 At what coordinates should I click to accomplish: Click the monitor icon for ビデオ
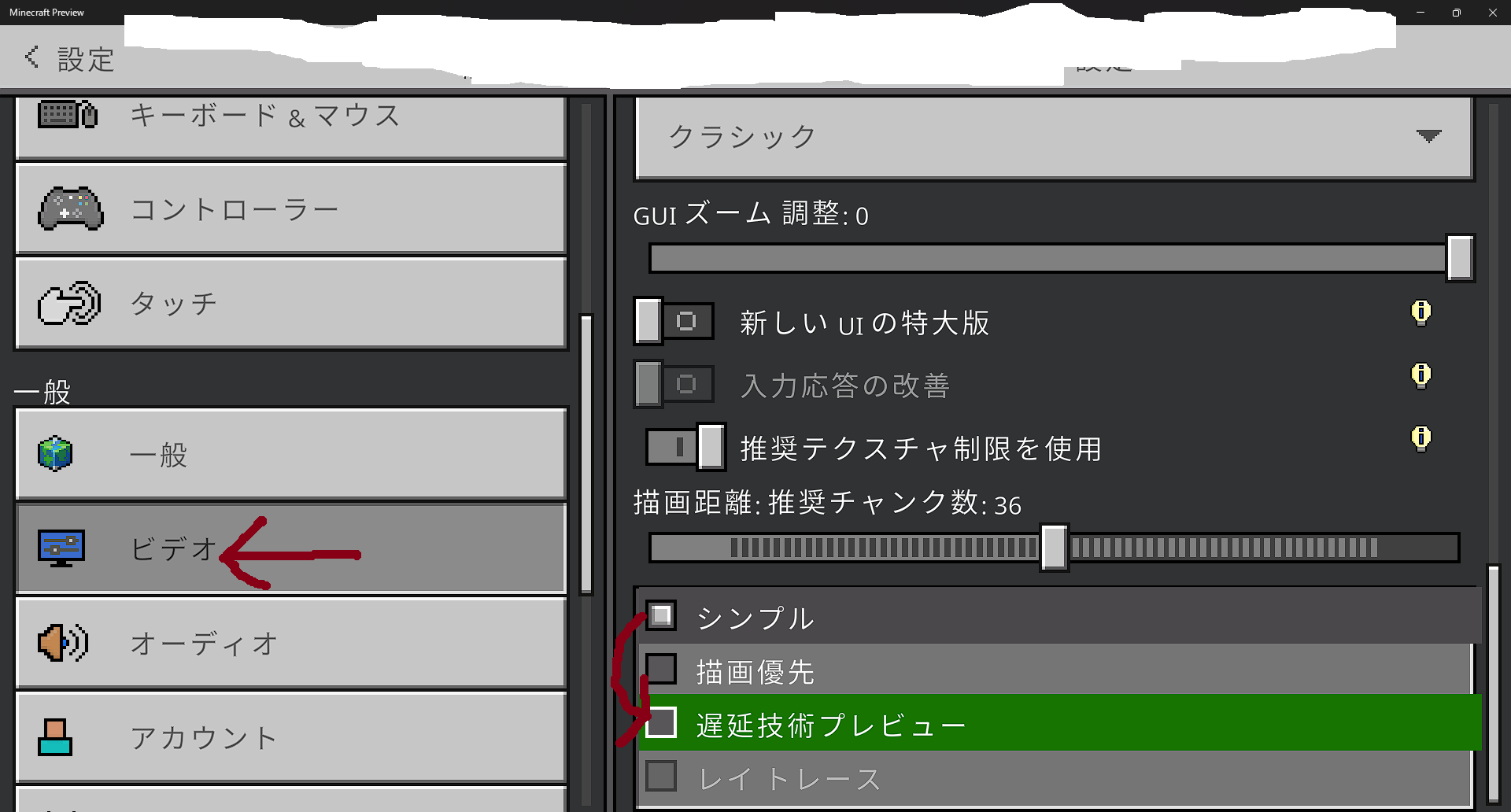click(x=61, y=548)
